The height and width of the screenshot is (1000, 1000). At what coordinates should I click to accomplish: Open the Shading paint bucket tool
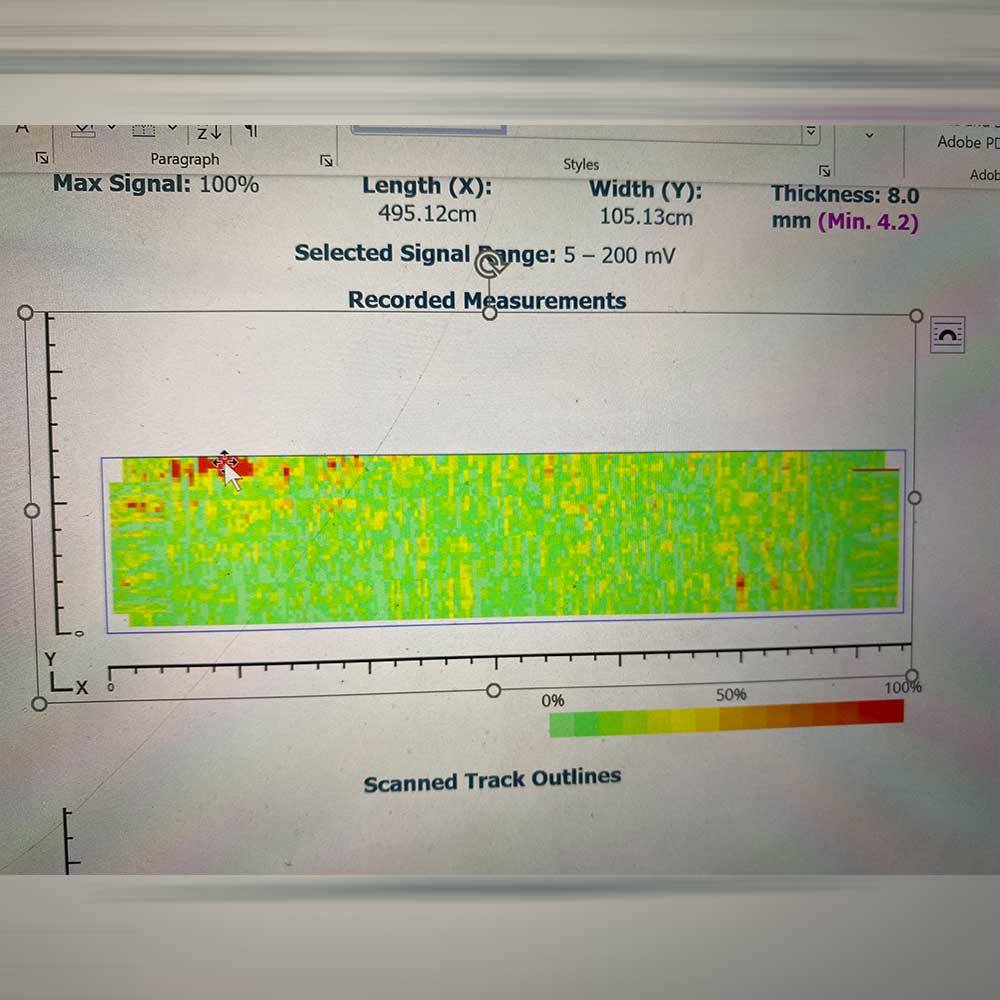84,131
